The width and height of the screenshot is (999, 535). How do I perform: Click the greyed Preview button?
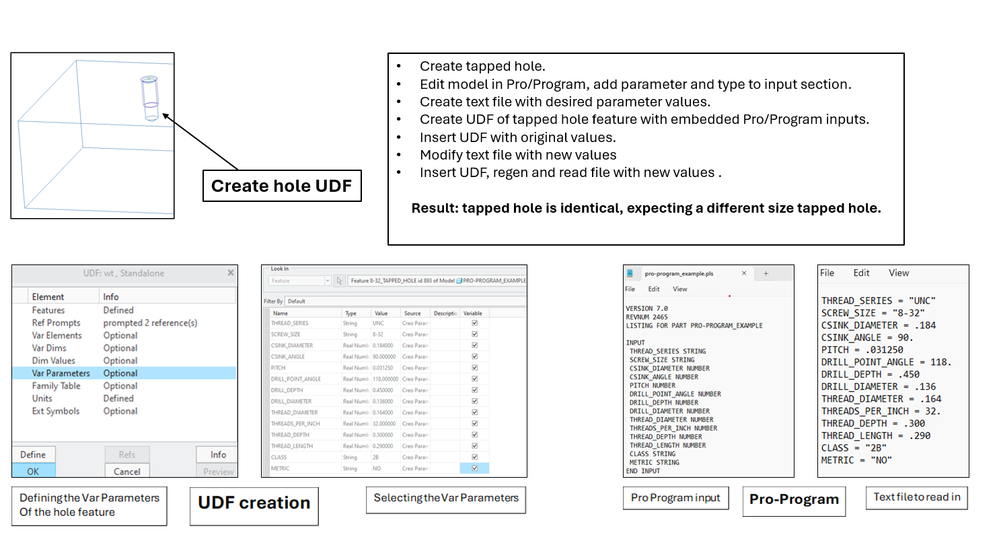pos(218,471)
